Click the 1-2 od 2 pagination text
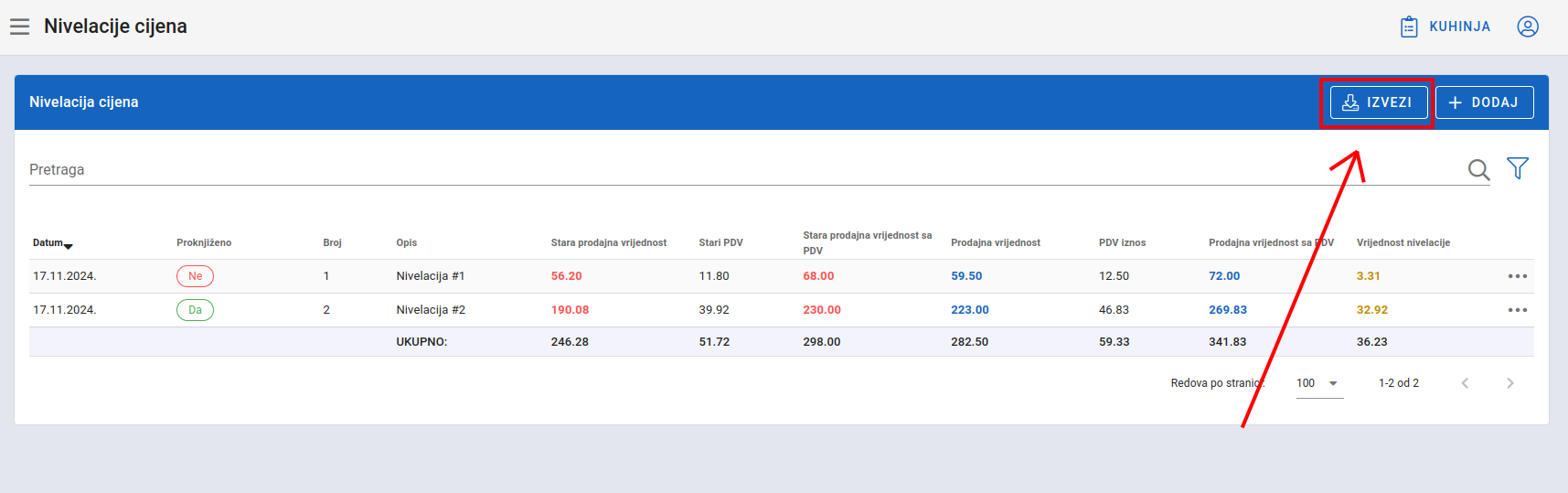 [1399, 383]
